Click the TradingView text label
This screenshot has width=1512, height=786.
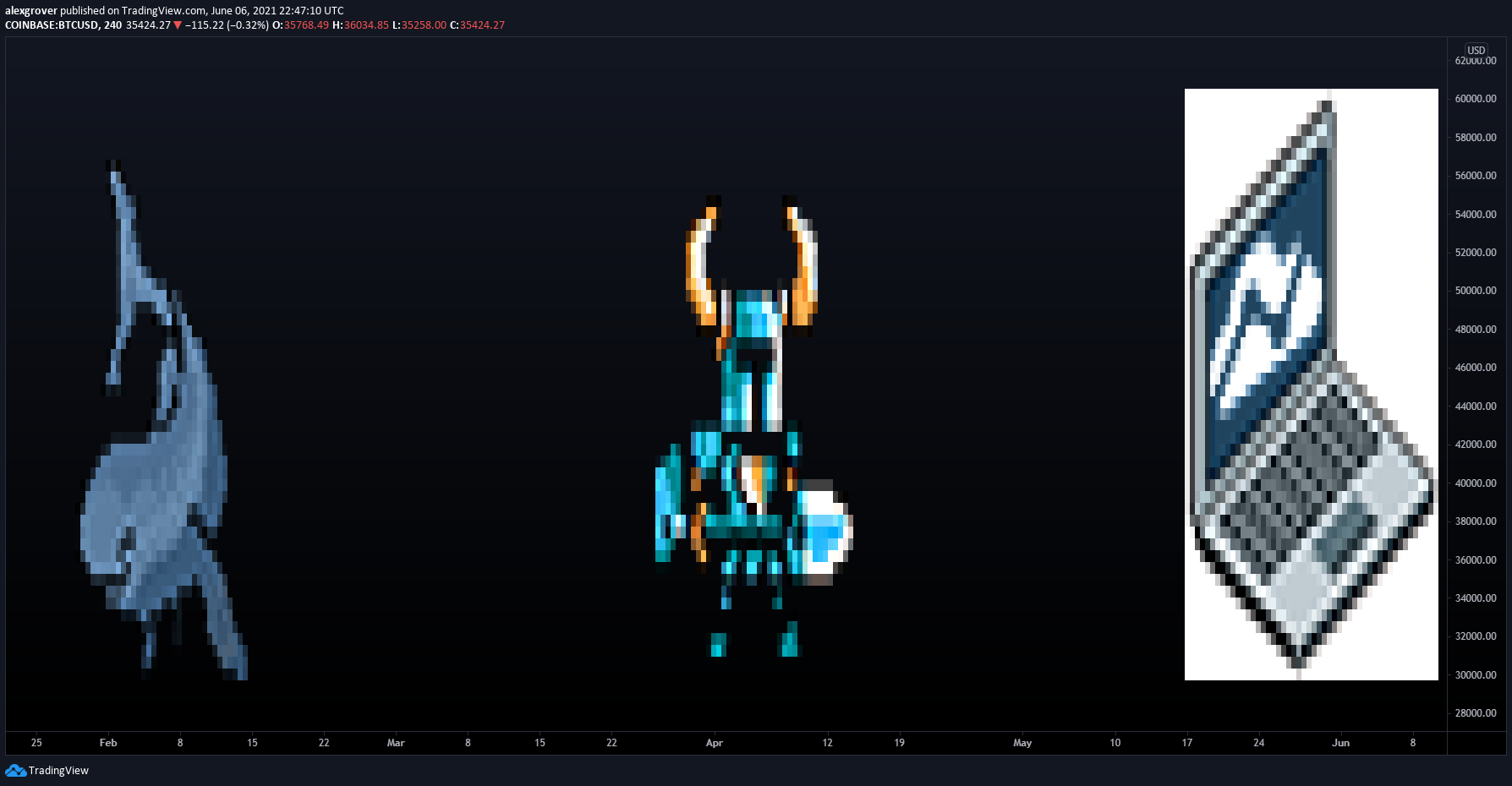(58, 770)
